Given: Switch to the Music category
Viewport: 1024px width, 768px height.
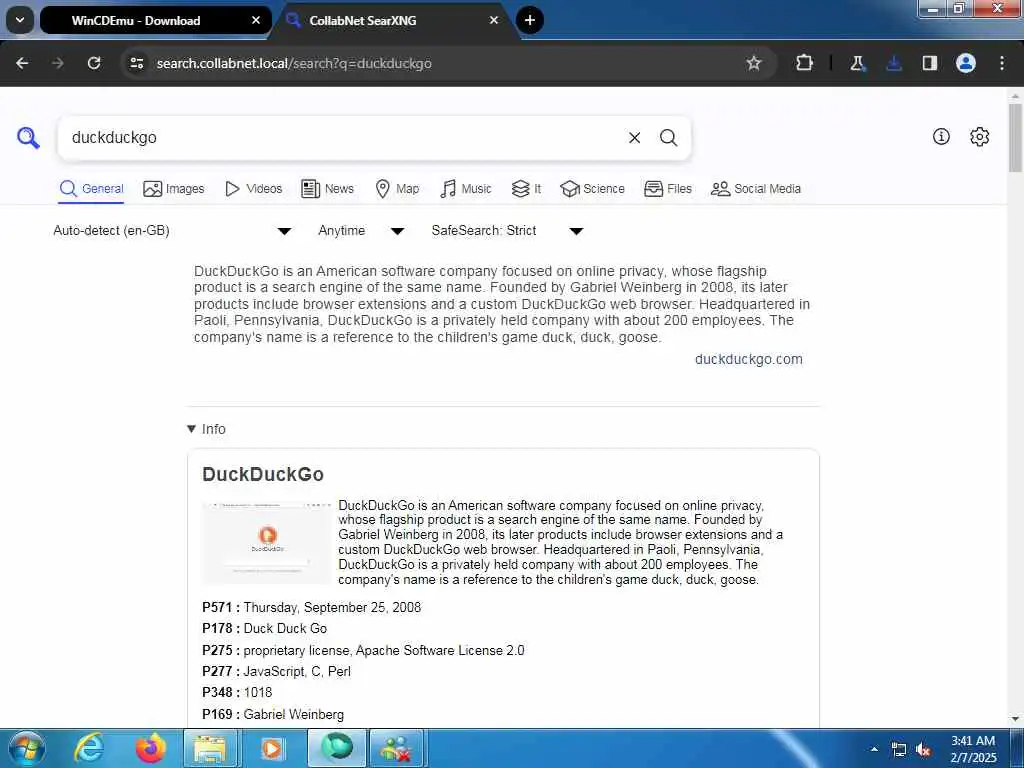Looking at the screenshot, I should 465,189.
